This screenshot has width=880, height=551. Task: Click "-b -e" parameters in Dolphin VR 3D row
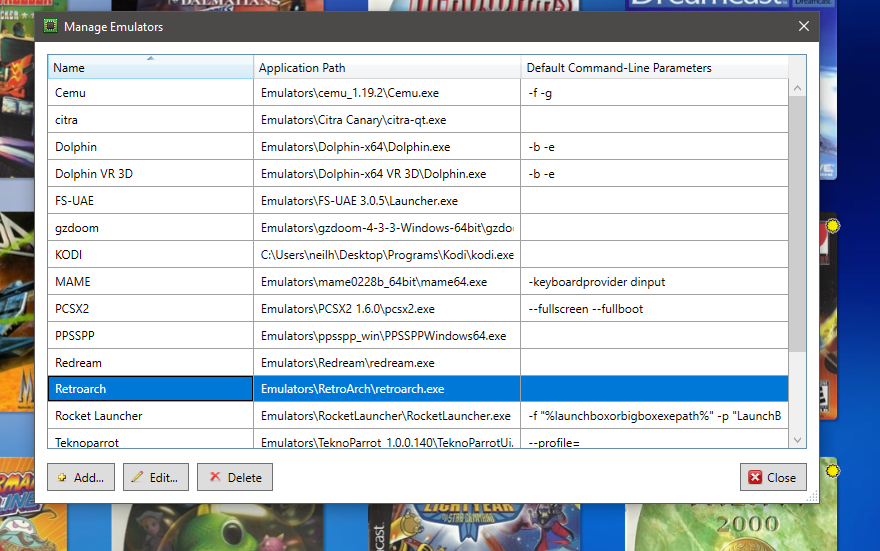pyautogui.click(x=654, y=173)
